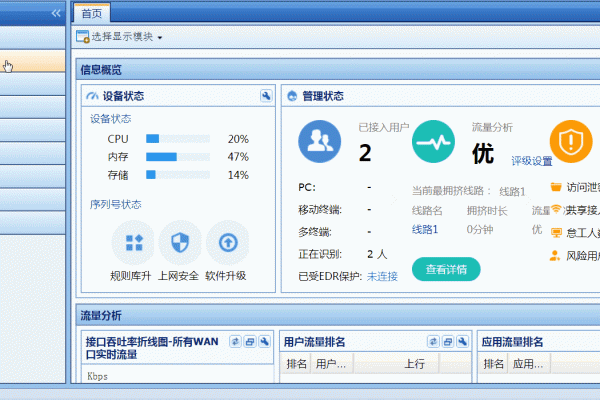Click the 已接入用户 blue users icon

pos(320,142)
